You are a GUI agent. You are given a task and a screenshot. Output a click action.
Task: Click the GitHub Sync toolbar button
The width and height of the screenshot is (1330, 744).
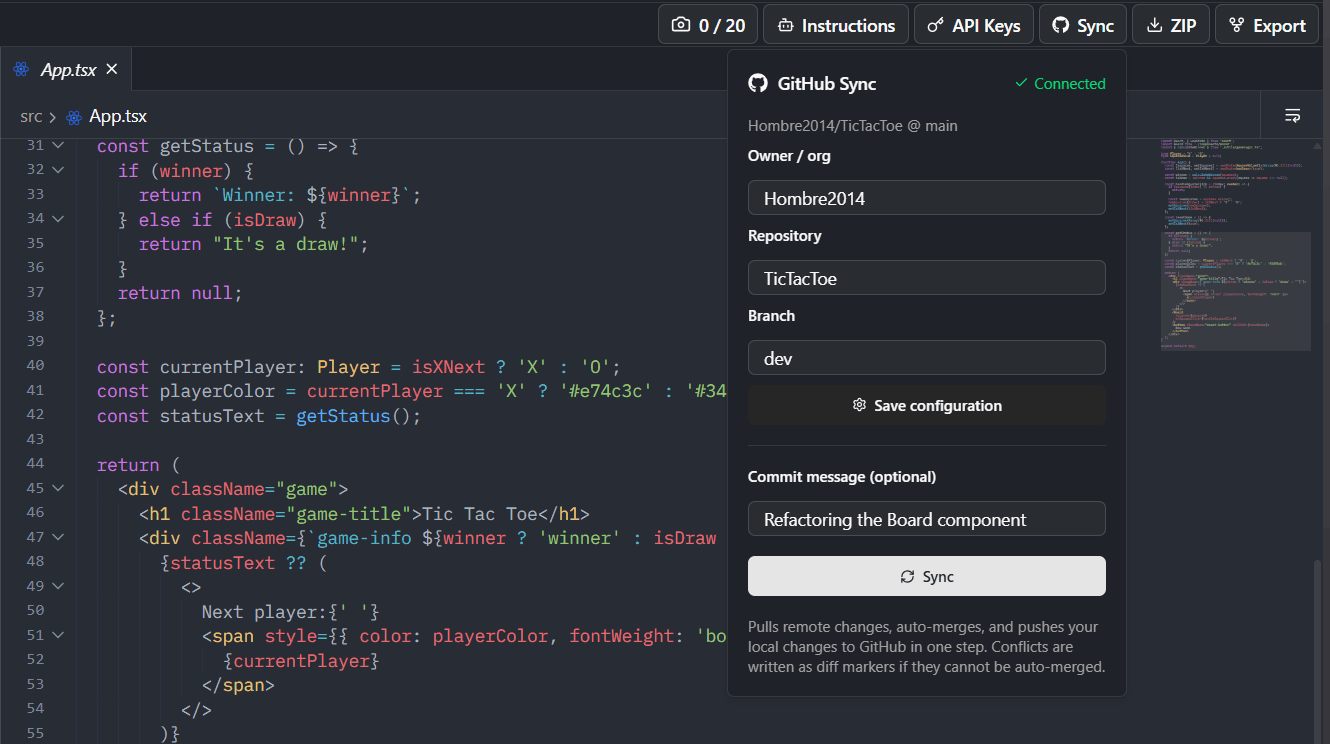[x=1083, y=25]
